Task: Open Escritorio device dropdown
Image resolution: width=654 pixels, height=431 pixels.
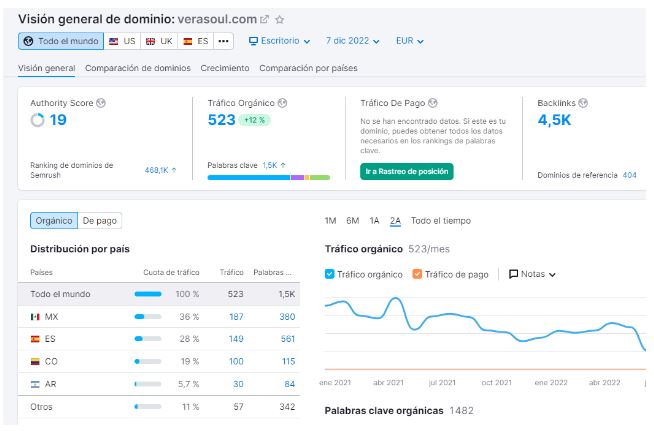Action: (x=279, y=41)
